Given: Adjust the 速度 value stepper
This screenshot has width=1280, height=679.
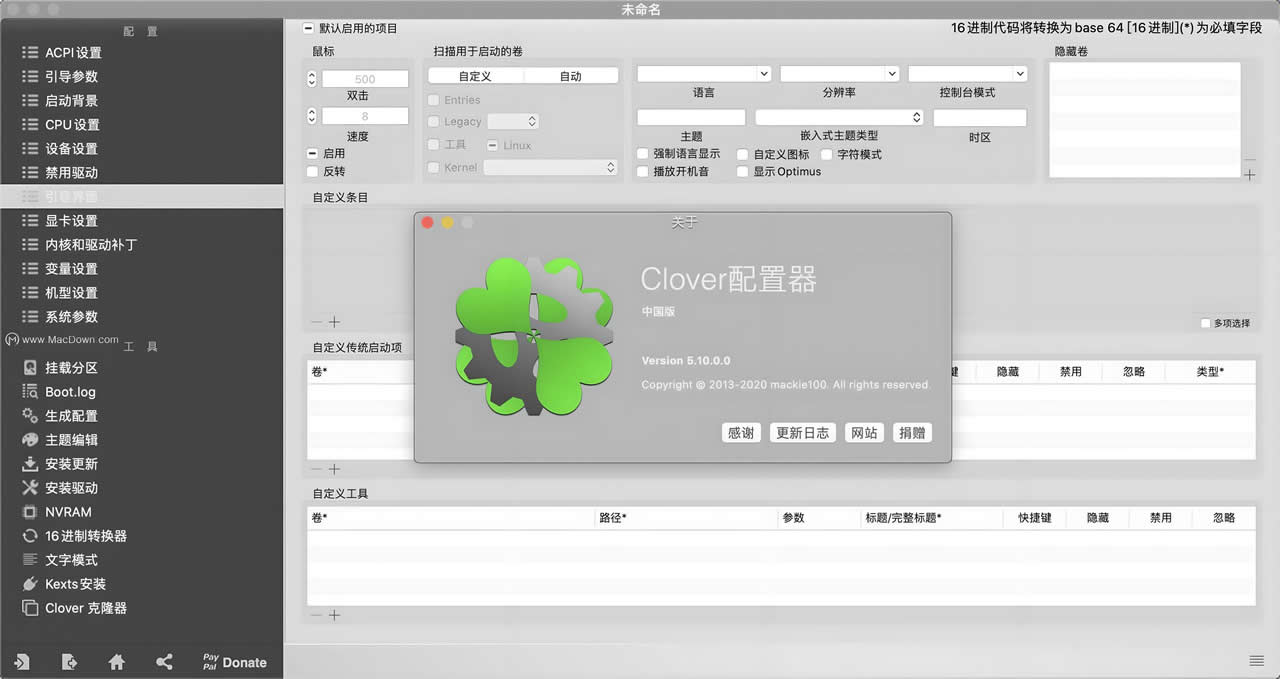Looking at the screenshot, I should pyautogui.click(x=311, y=116).
